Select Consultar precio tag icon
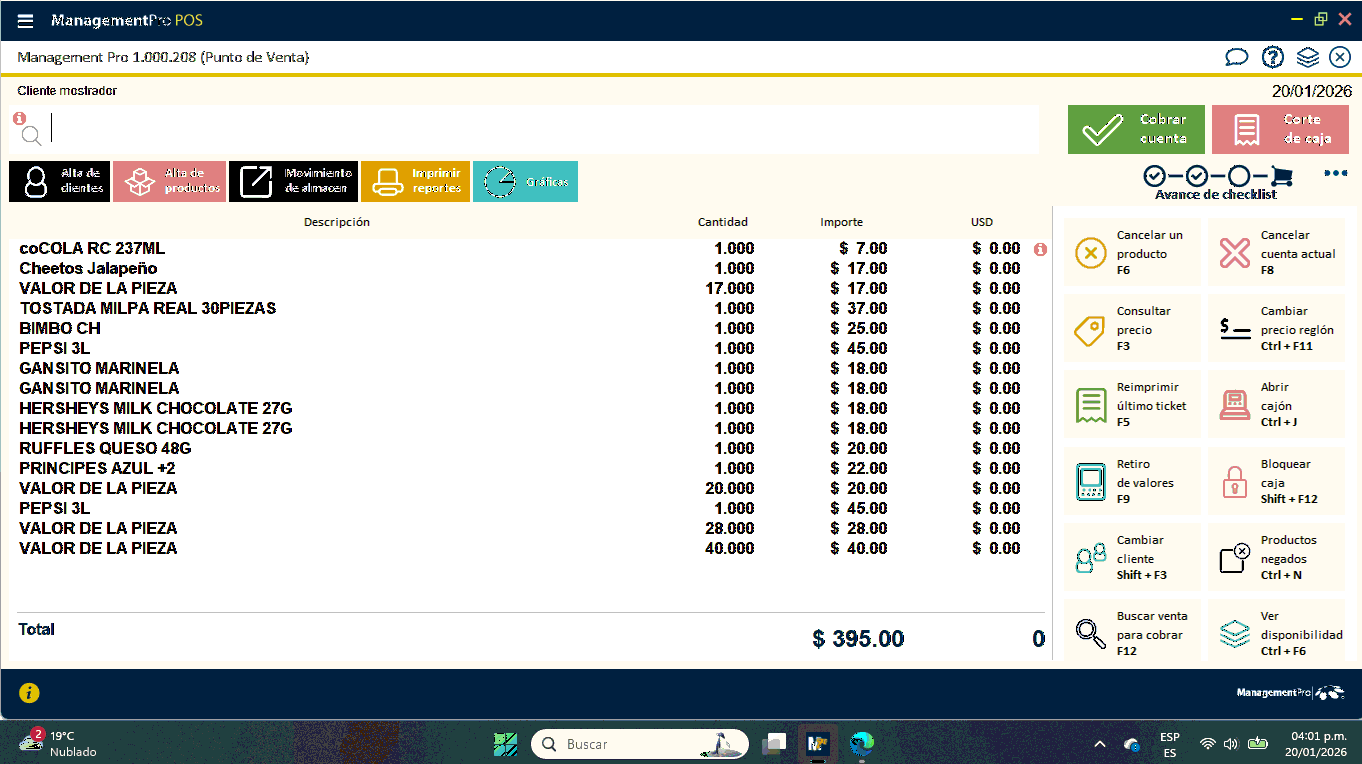This screenshot has width=1362, height=764. tap(1090, 330)
